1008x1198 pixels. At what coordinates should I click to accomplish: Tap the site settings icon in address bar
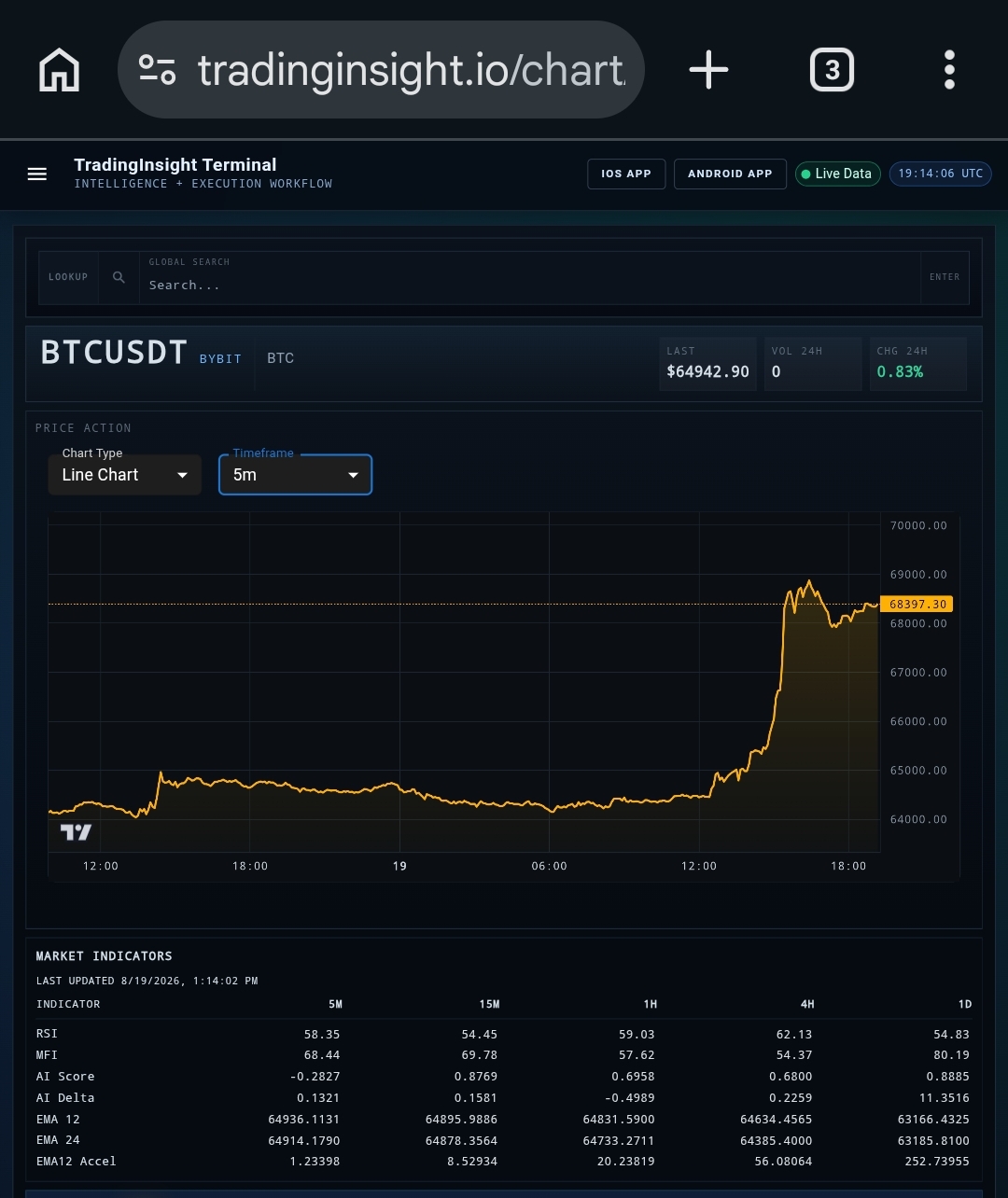[157, 70]
